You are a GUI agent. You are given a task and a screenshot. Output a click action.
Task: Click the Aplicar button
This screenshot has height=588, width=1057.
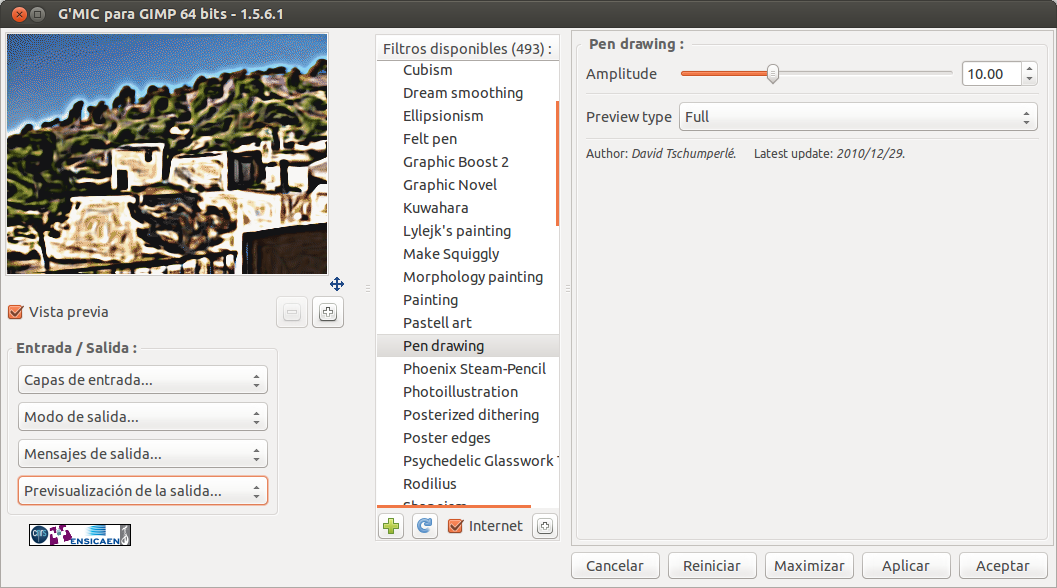[x=906, y=566]
